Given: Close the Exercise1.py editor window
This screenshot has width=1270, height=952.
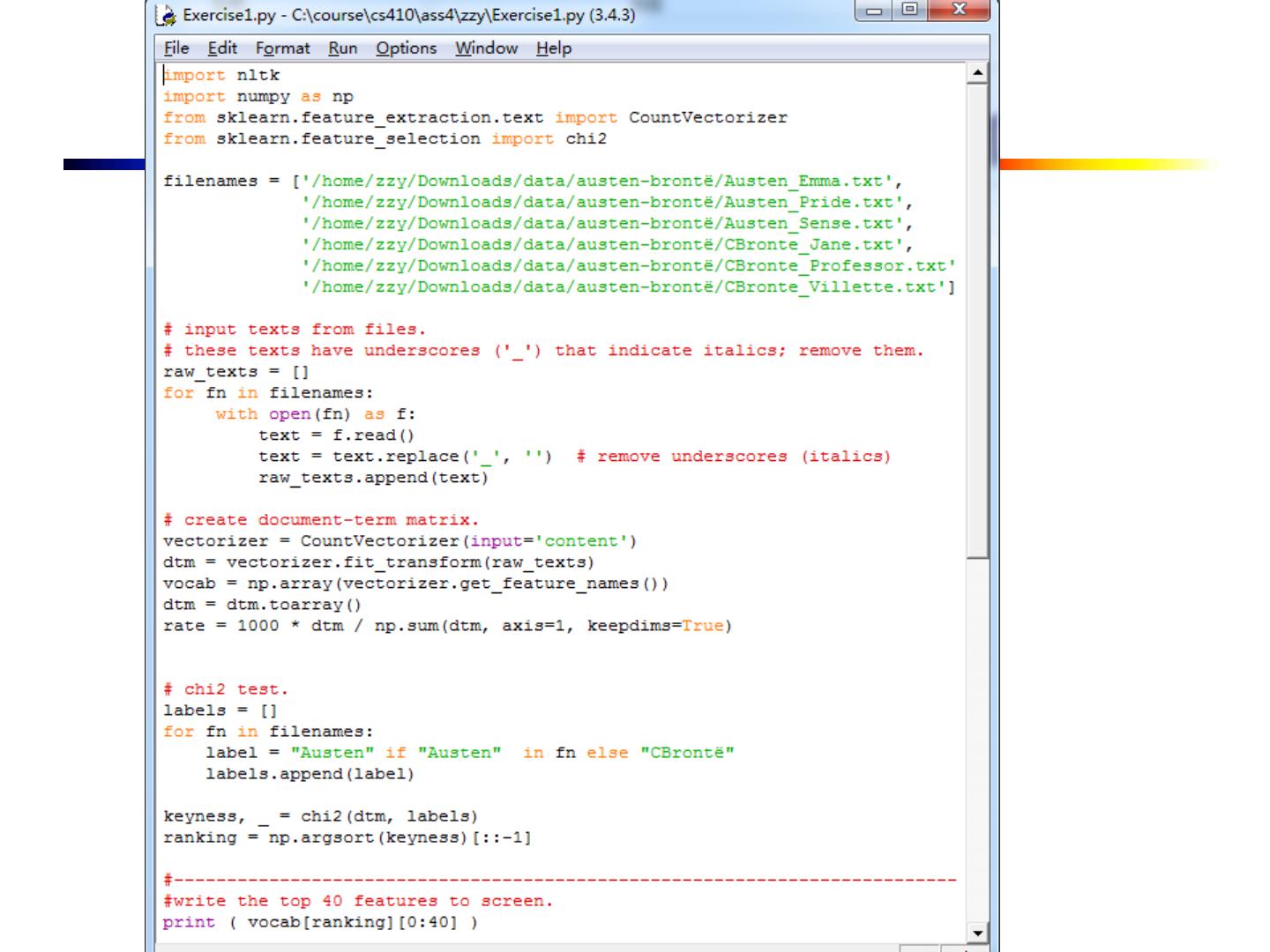Looking at the screenshot, I should click(958, 11).
